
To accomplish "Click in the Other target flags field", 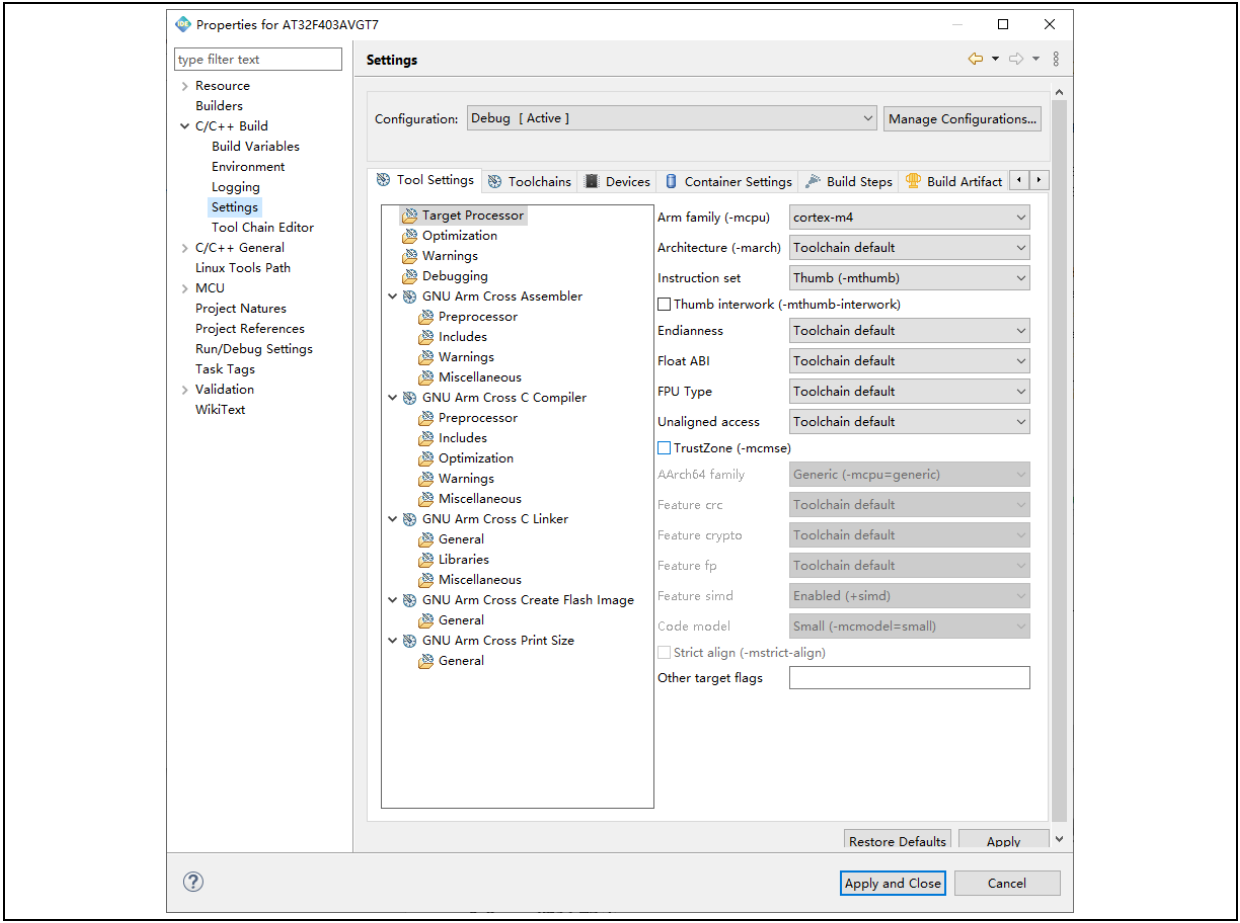I will coord(909,678).
